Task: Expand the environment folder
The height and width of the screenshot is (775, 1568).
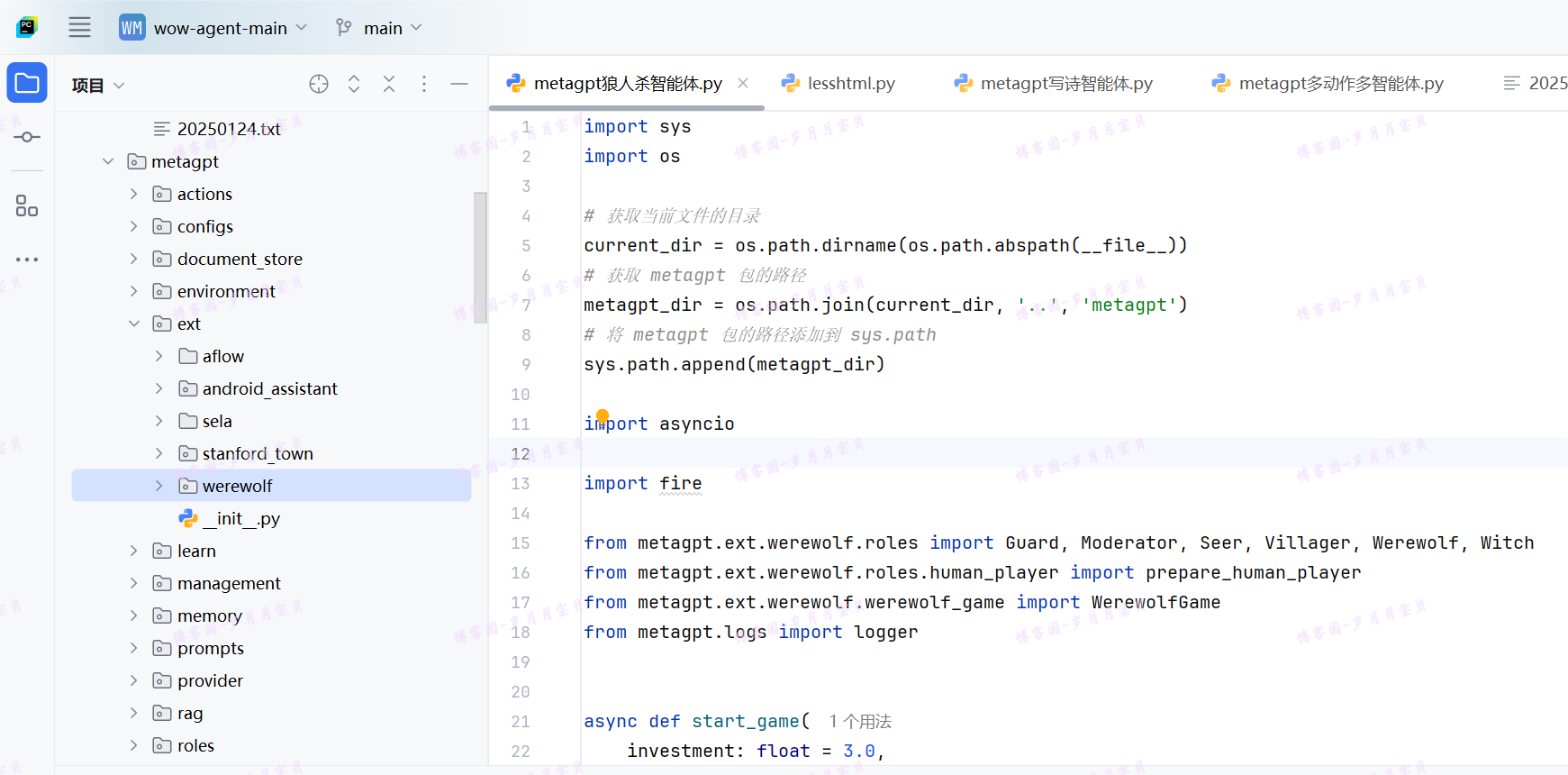Action: tap(133, 291)
